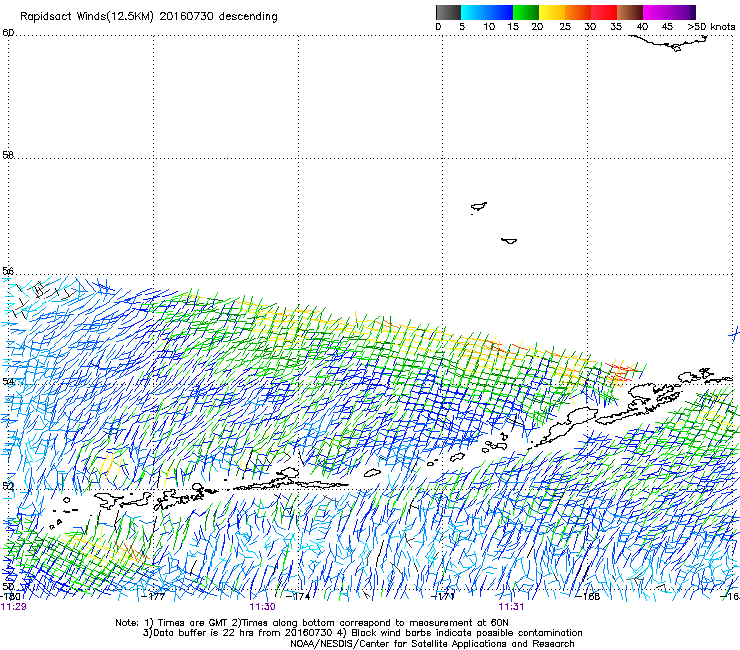Click the red wind barbs near 54N -167
This screenshot has height=650, width=740.
(619, 371)
